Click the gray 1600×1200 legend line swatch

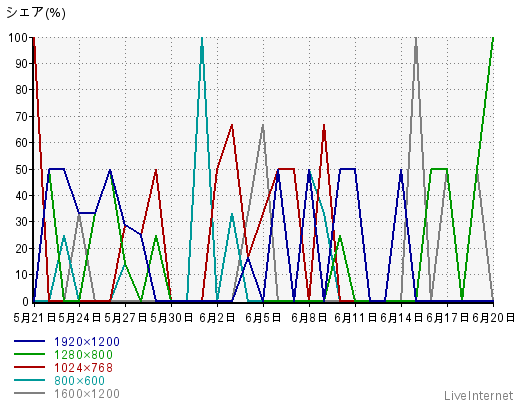click(29, 393)
